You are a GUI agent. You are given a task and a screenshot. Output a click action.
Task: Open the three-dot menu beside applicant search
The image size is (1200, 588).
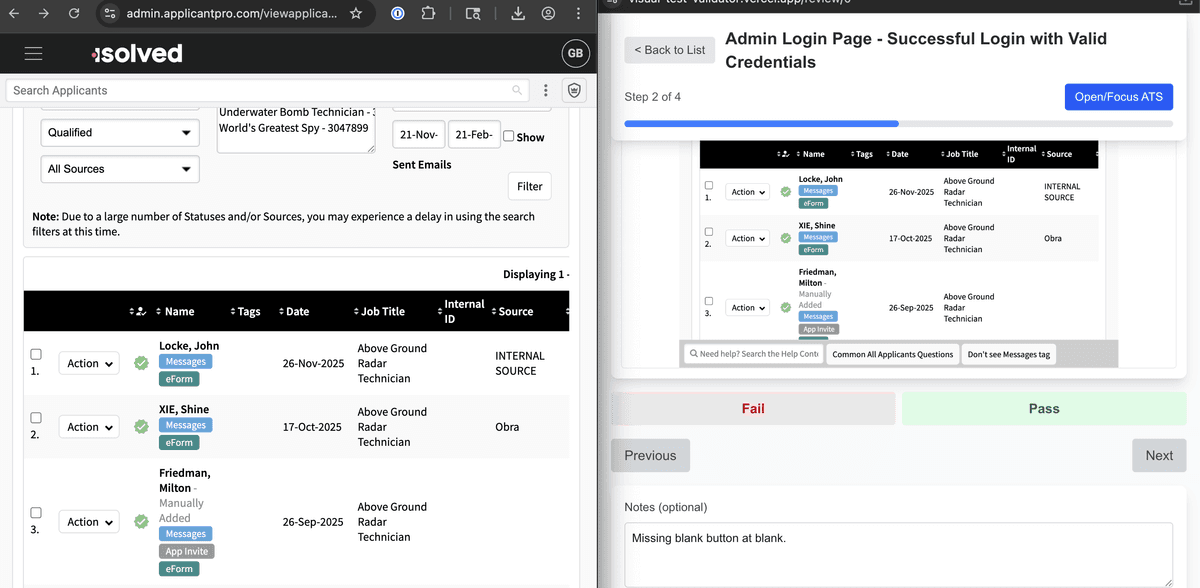coord(545,90)
